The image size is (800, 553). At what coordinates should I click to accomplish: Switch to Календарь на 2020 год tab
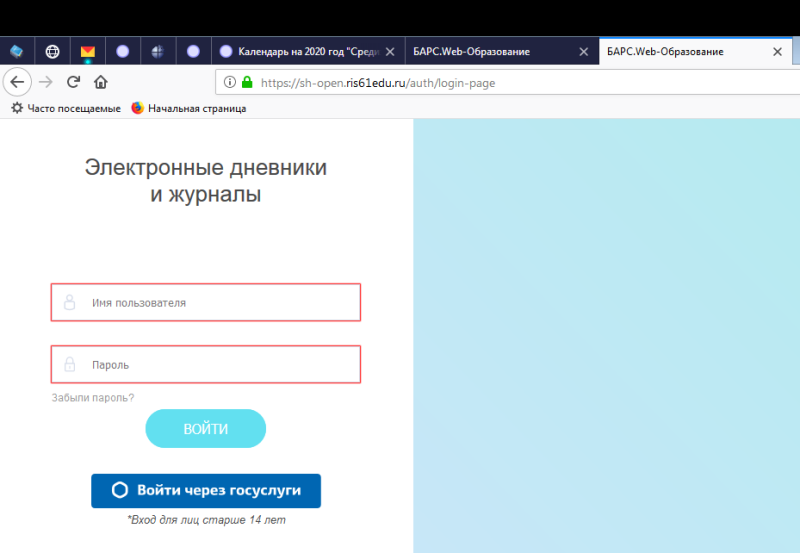pos(300,51)
